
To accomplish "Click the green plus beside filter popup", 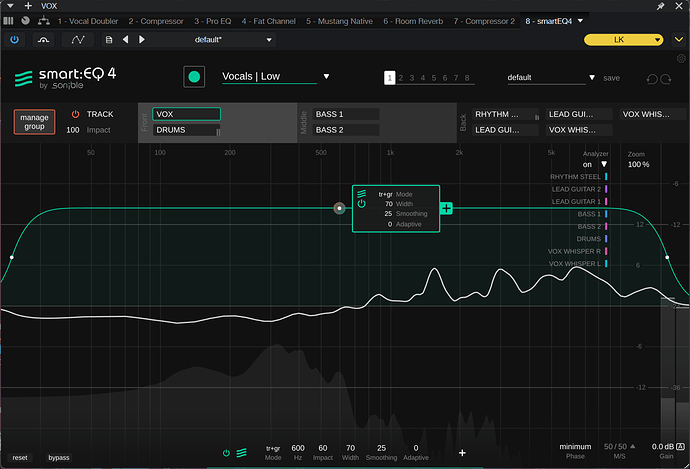I will (x=446, y=208).
